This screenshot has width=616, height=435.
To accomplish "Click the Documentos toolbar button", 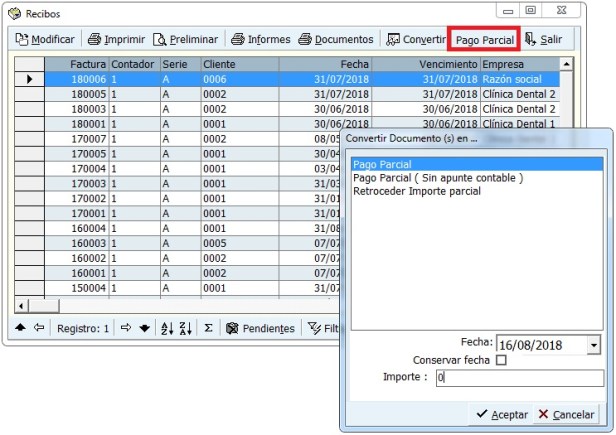I will tap(335, 40).
